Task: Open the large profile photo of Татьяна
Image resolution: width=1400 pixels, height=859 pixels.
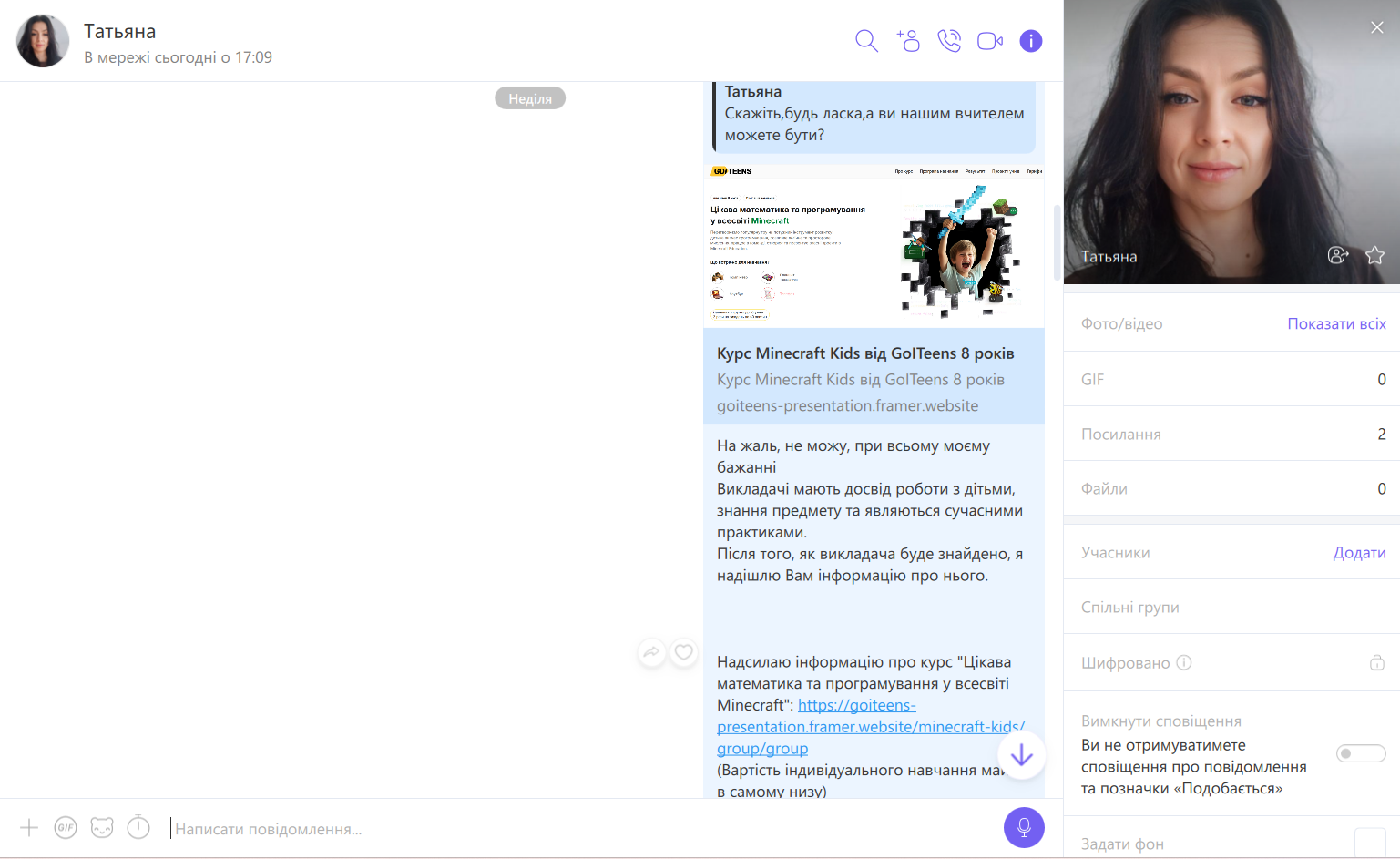Action: pos(1231,142)
